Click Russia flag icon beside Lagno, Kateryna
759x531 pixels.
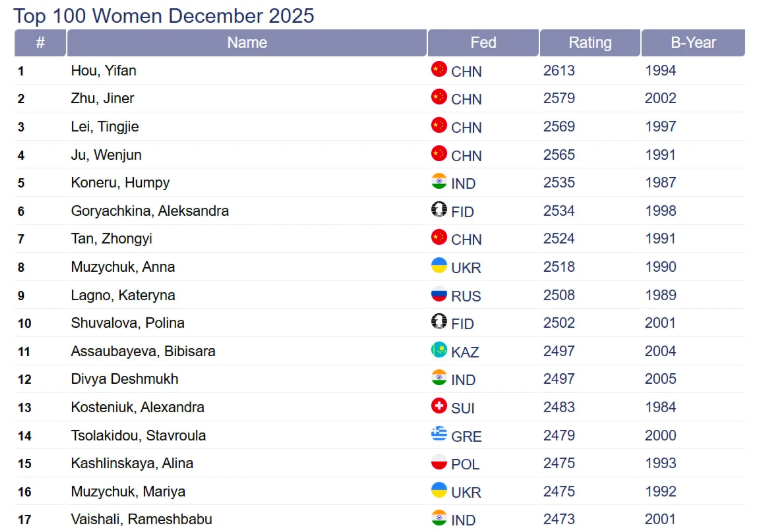pyautogui.click(x=438, y=294)
